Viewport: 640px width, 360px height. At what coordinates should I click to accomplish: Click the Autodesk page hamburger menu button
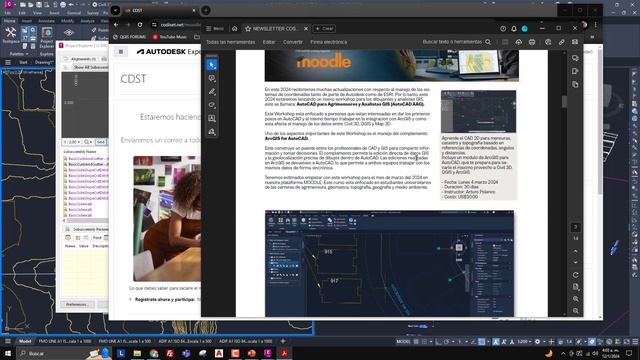point(121,52)
